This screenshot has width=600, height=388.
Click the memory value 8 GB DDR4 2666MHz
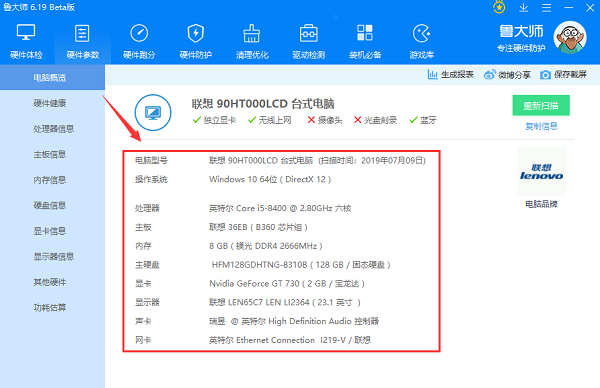266,246
